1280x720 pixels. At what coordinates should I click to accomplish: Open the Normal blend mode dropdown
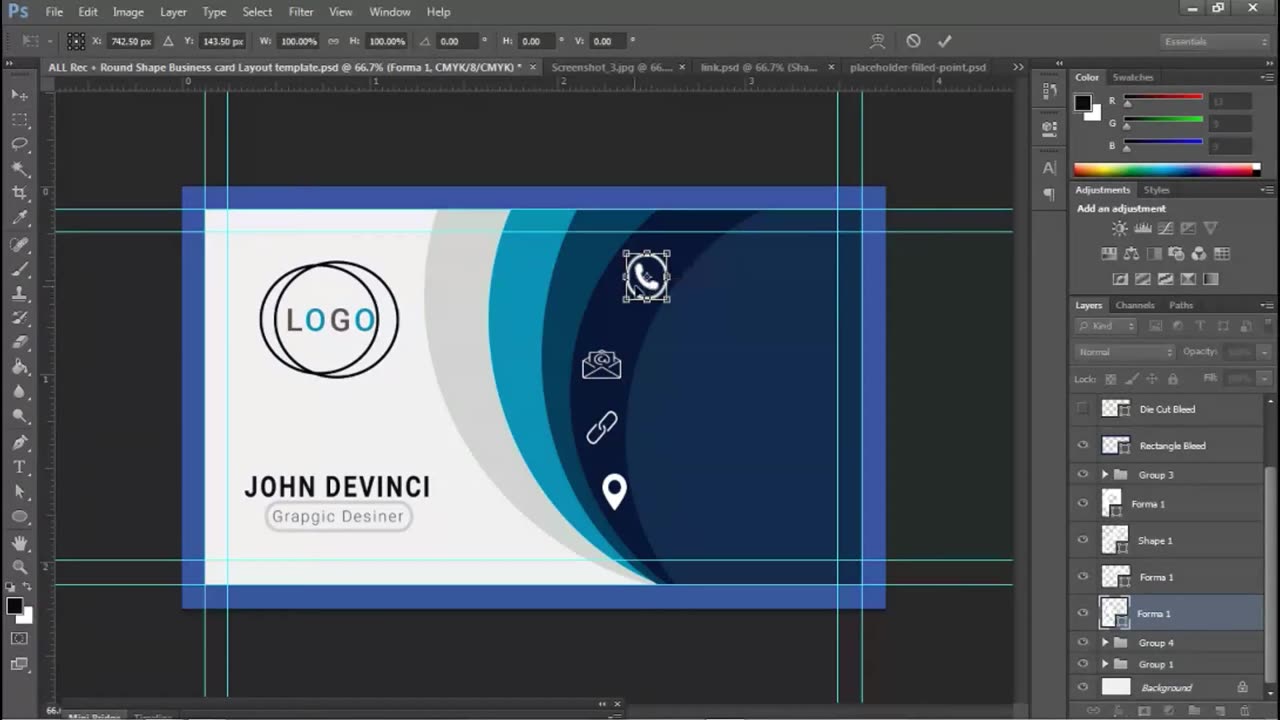coord(1125,352)
